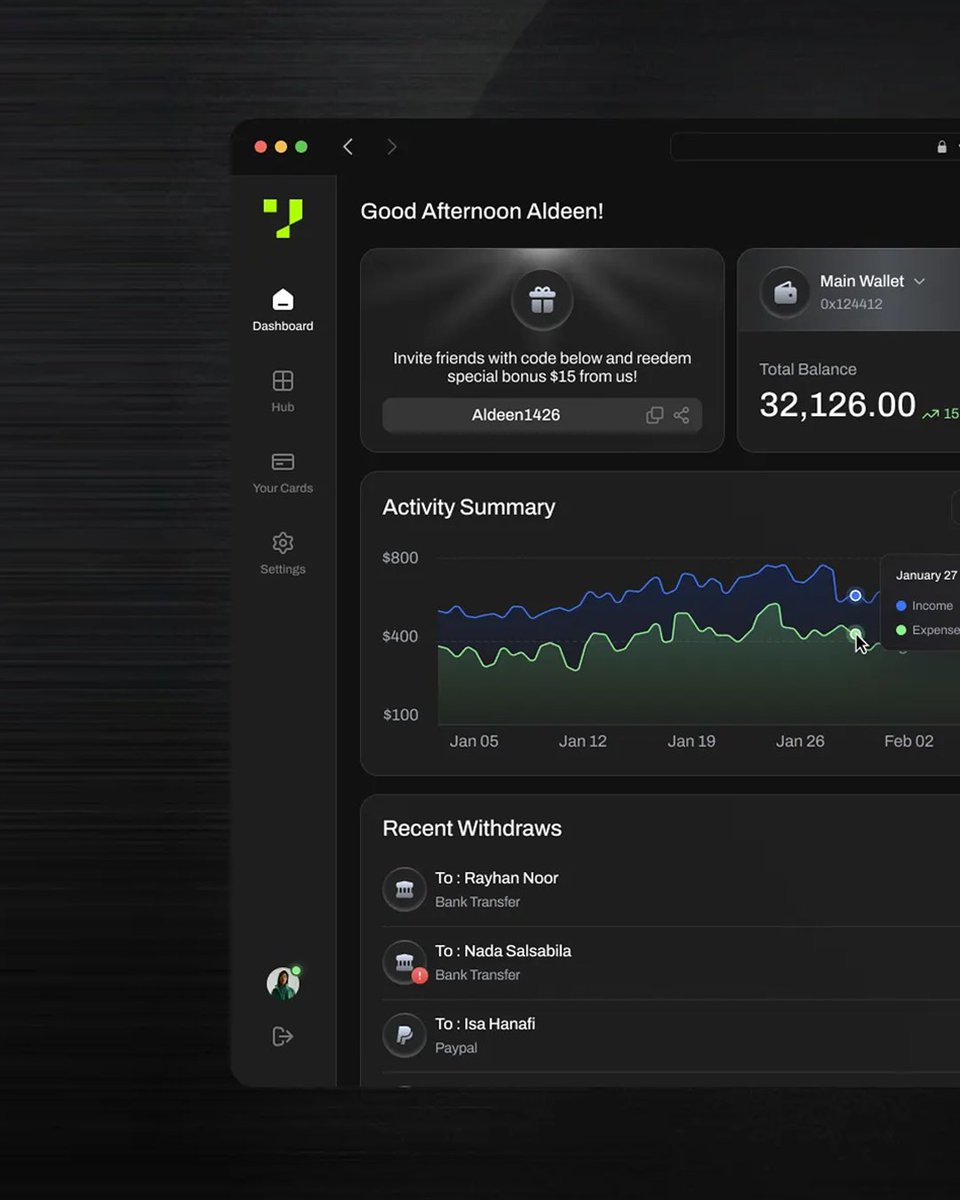This screenshot has height=1200, width=960.
Task: Open the Settings gear icon in sidebar
Action: pyautogui.click(x=283, y=543)
